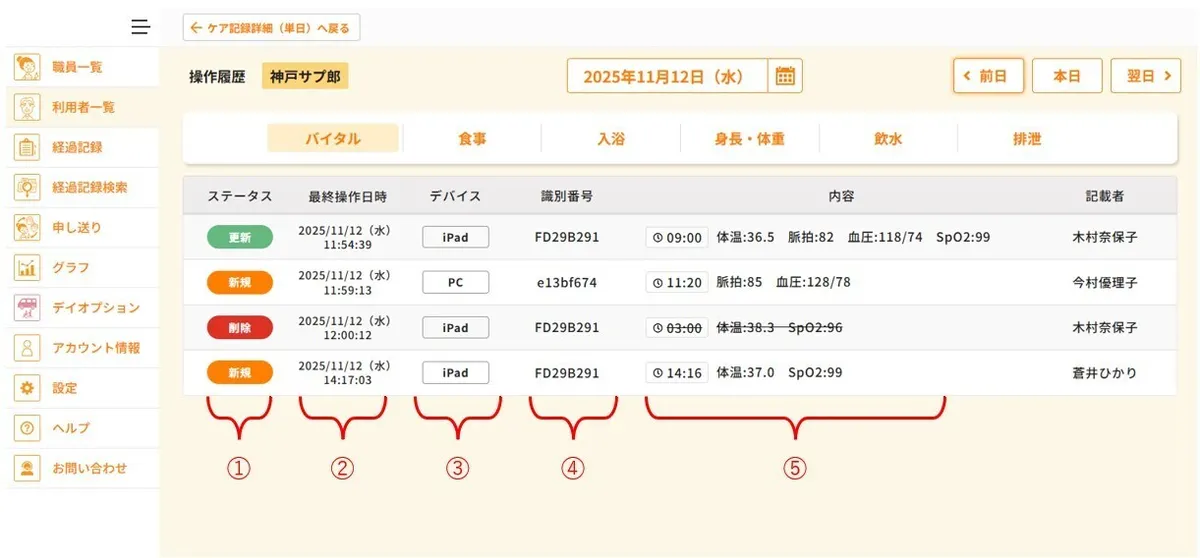
Task: Go to 申し送り in the sidebar
Action: click(77, 227)
